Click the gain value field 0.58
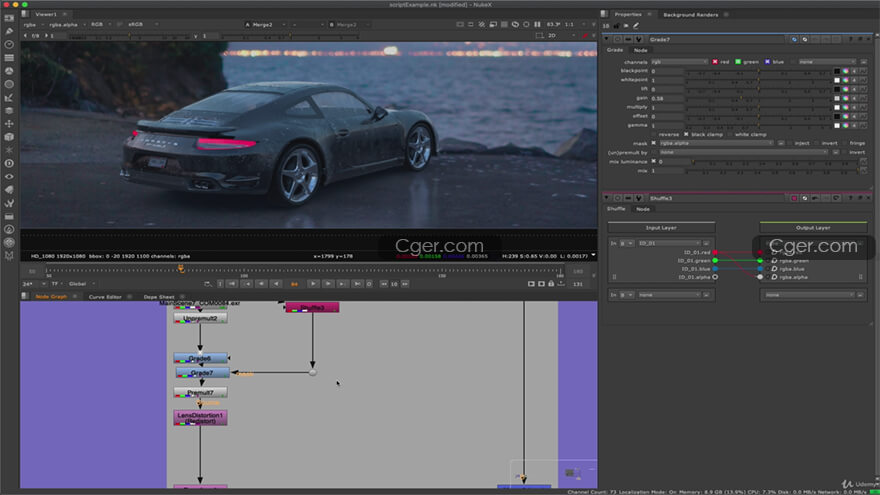Image resolution: width=880 pixels, height=495 pixels. [x=667, y=98]
